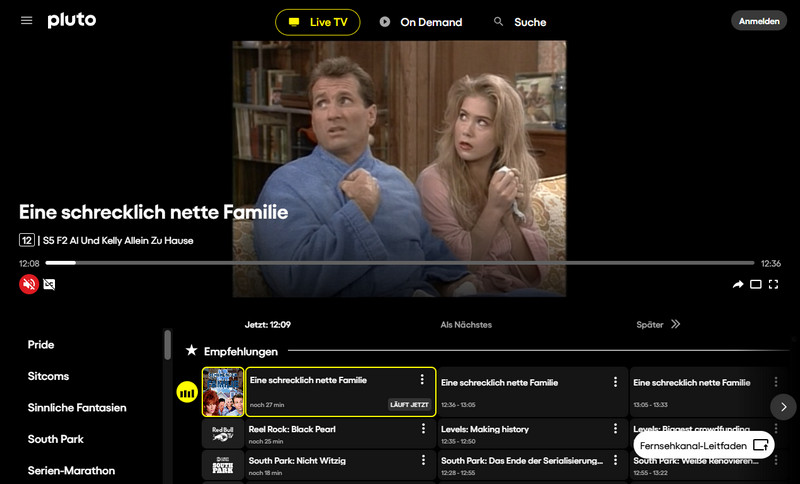The image size is (800, 484).
Task: Click episode text S5 F2 Al Und Kelly
Action: pos(118,240)
